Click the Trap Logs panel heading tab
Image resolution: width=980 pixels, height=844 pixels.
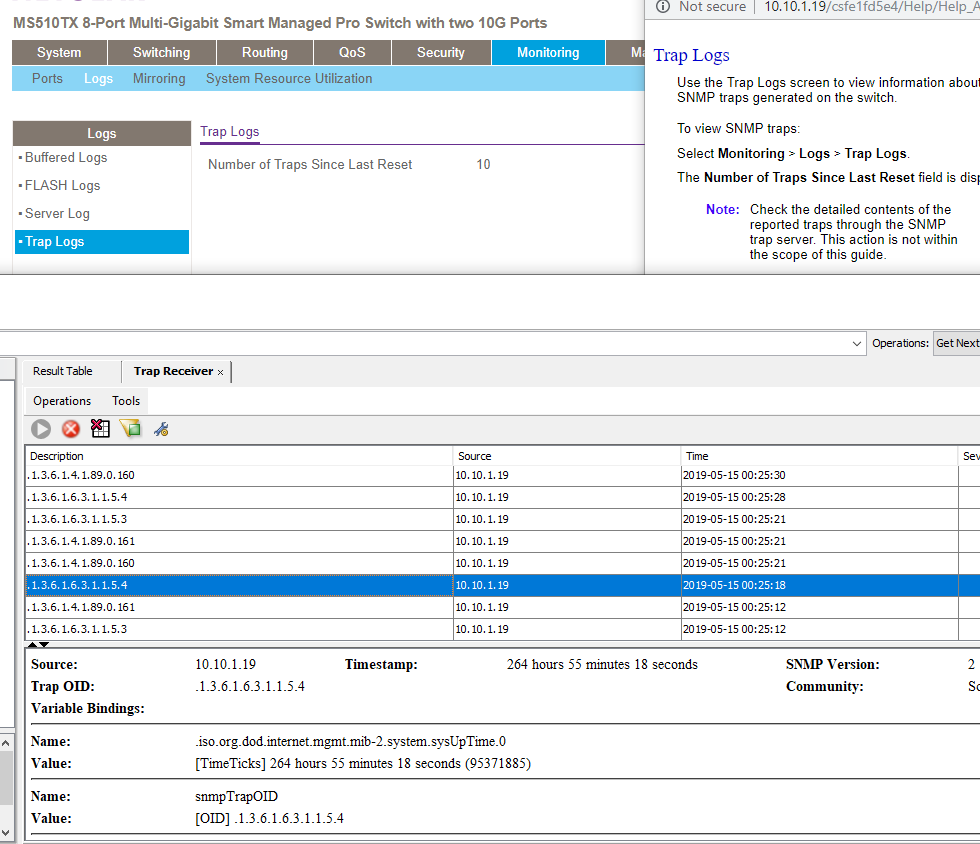[229, 132]
